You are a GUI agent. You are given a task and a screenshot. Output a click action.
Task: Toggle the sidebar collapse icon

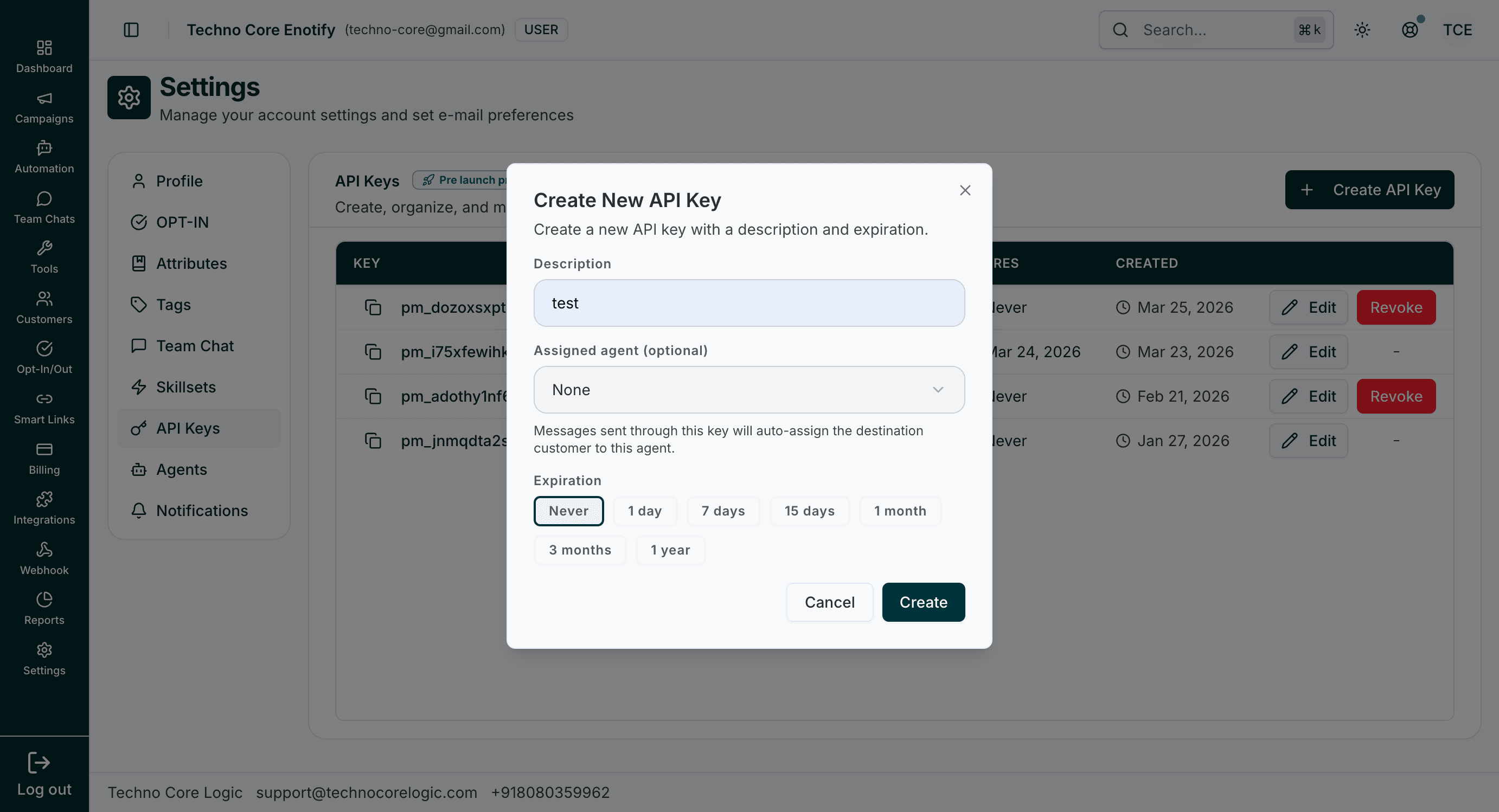[131, 30]
